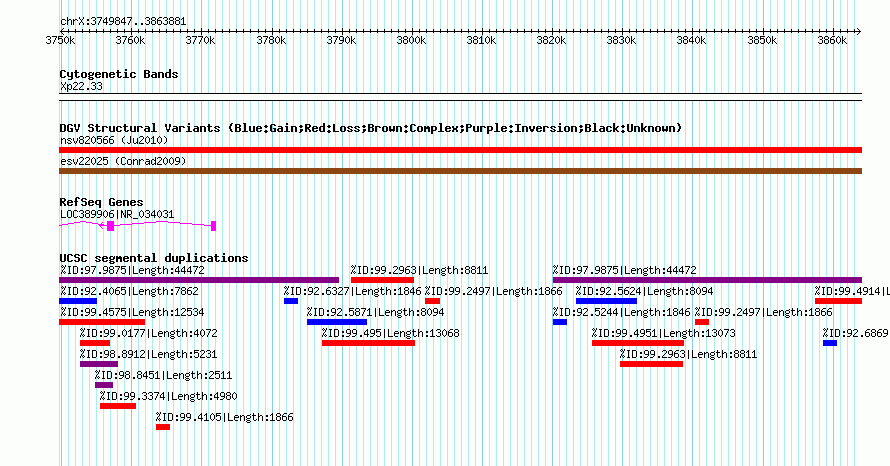Click blue bar under %ID:92.5624|Length:8094
The width and height of the screenshot is (890, 466).
[x=606, y=301]
